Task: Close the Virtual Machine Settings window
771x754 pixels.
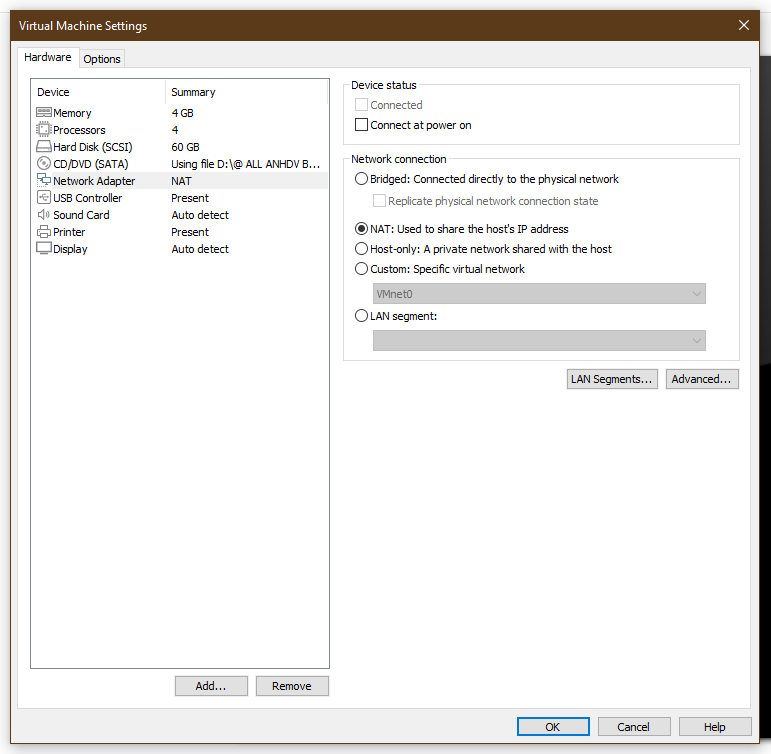Action: pos(743,25)
